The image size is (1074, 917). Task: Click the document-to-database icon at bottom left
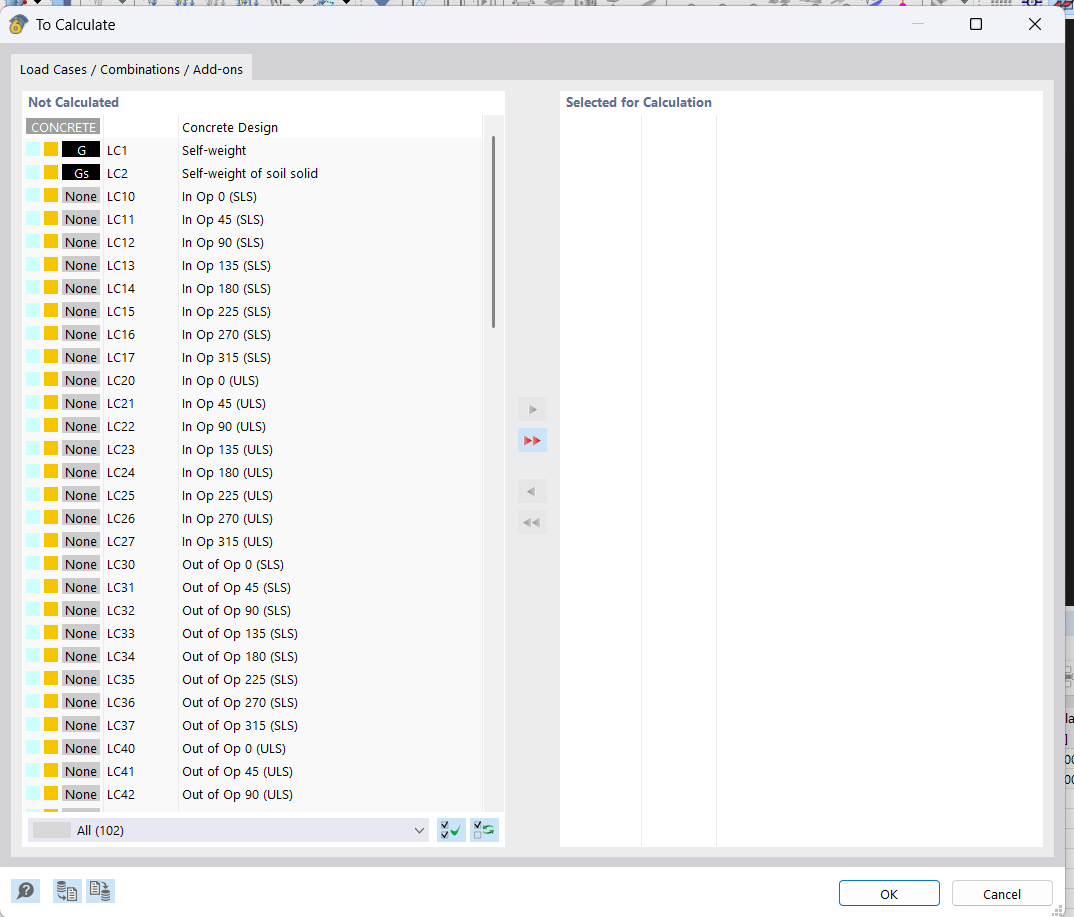click(100, 891)
